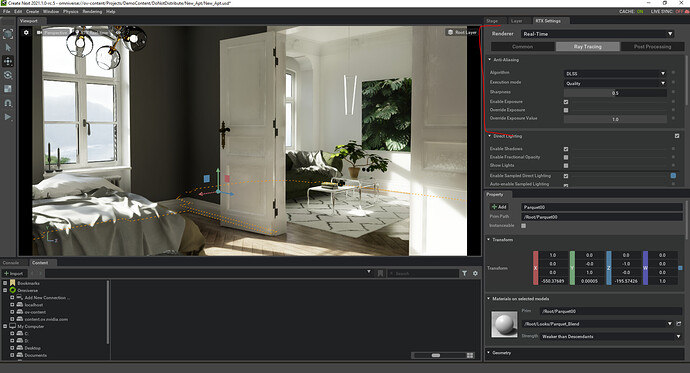This screenshot has width=690, height=373.
Task: Click the Import button
Action: (x=13, y=273)
